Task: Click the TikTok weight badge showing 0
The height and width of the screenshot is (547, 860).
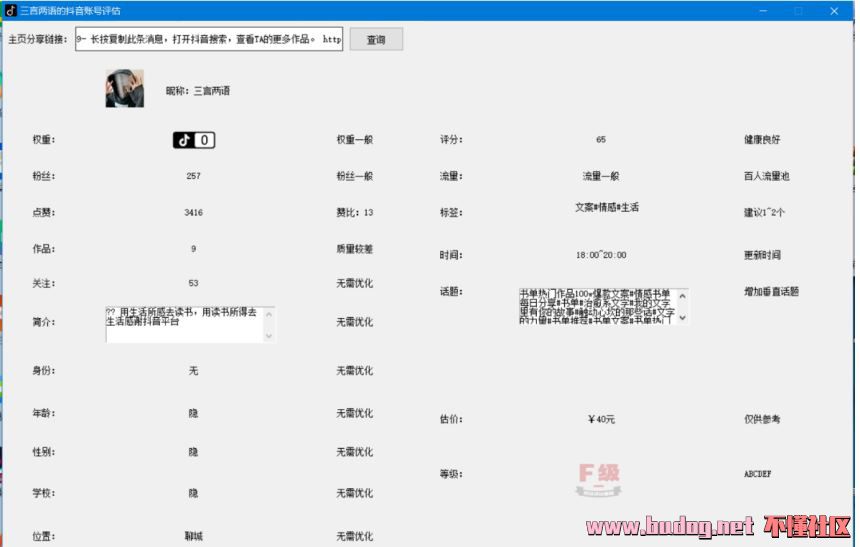Action: pos(193,140)
